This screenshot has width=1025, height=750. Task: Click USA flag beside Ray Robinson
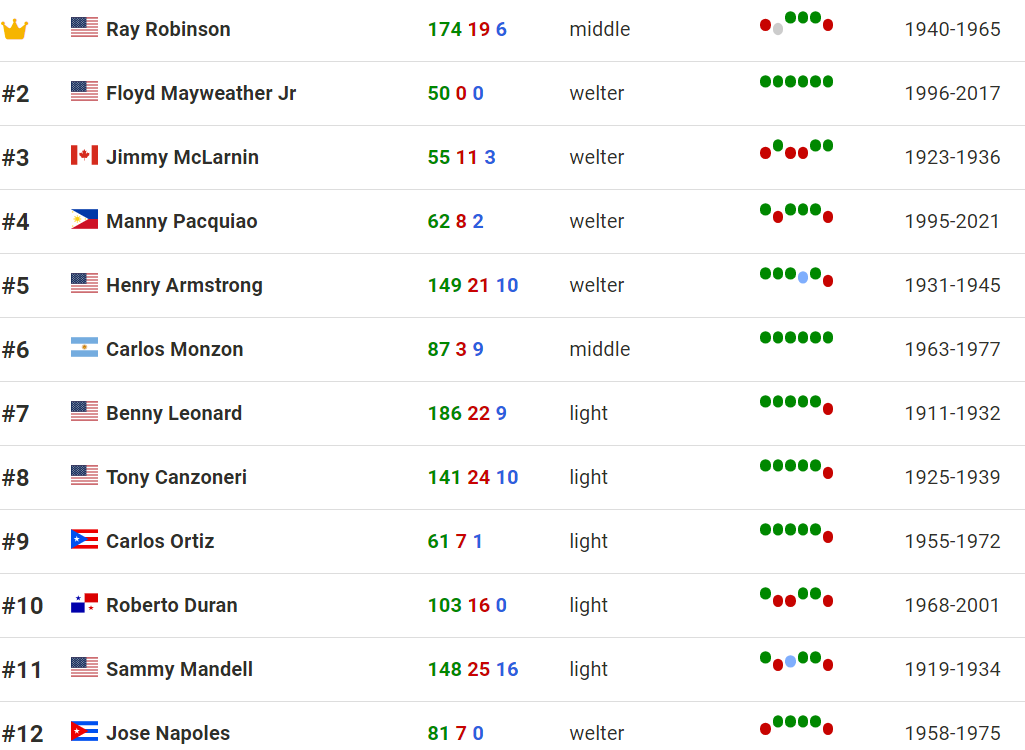(x=84, y=27)
